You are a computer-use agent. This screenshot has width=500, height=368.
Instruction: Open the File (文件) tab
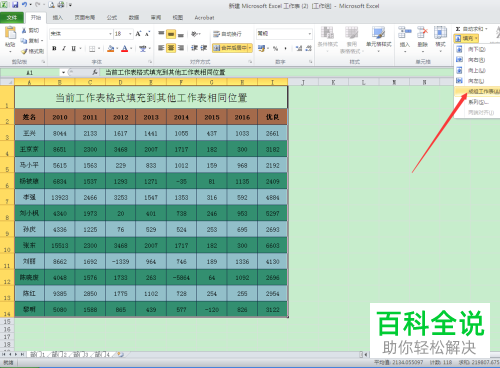tap(12, 18)
